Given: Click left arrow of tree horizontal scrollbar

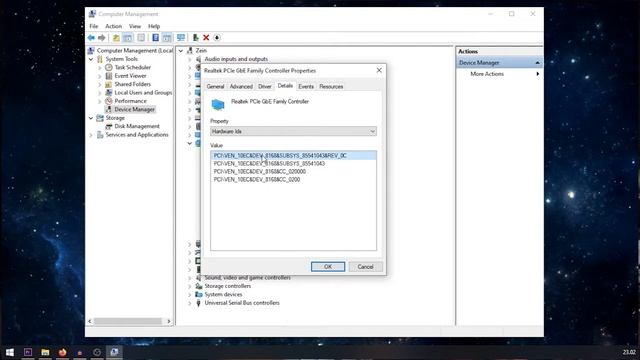Looking at the screenshot, I should point(90,321).
